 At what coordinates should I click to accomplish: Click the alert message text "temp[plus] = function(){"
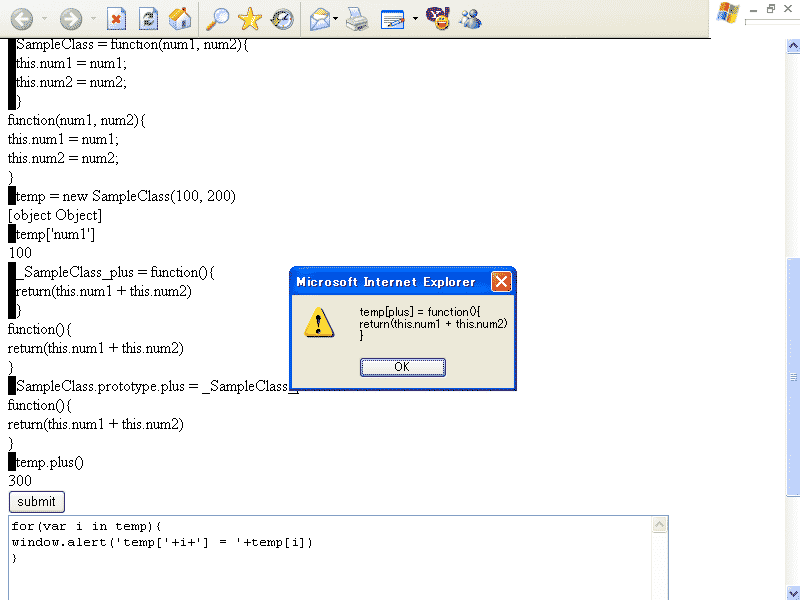click(x=420, y=312)
